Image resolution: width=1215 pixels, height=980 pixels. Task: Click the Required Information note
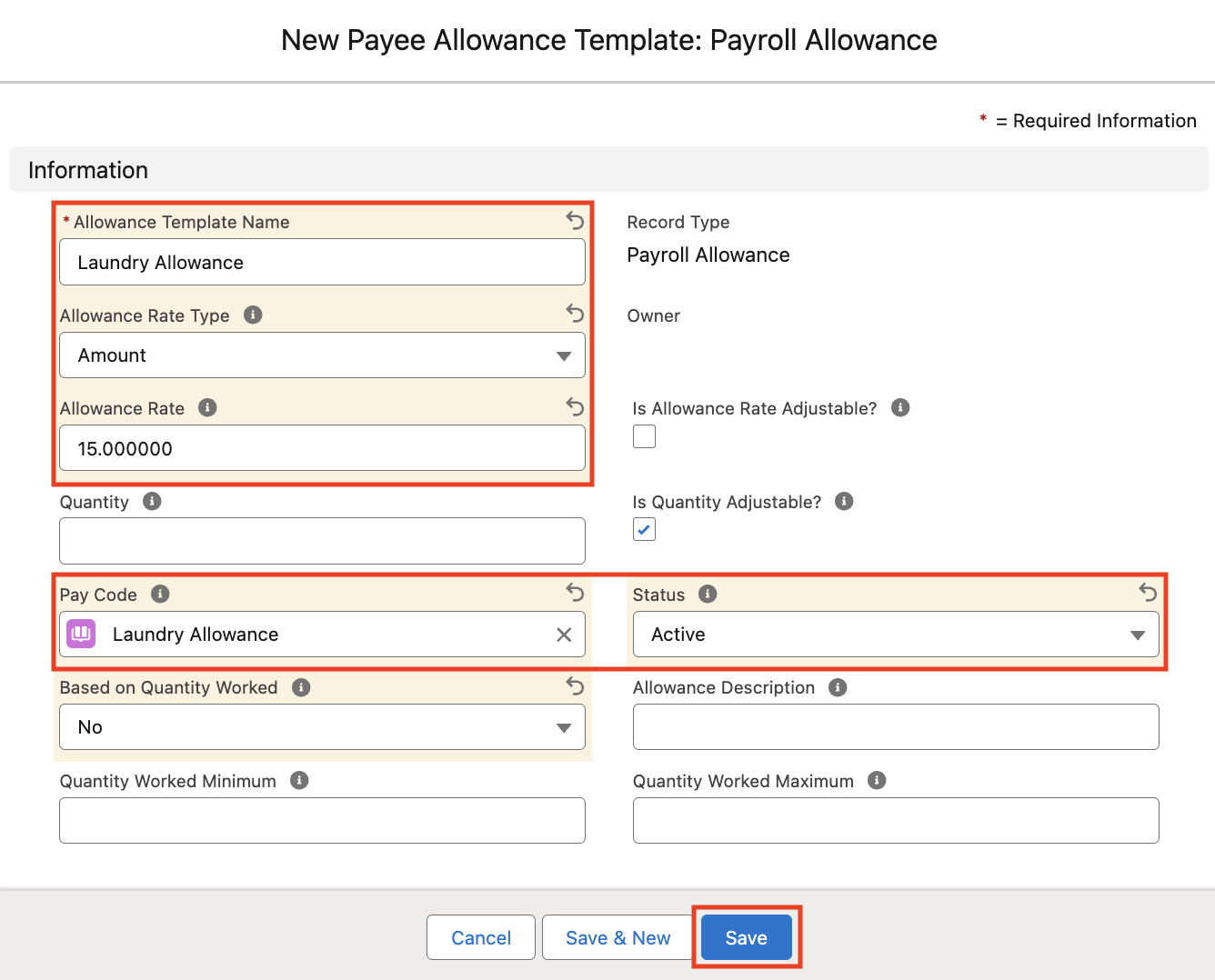1088,121
